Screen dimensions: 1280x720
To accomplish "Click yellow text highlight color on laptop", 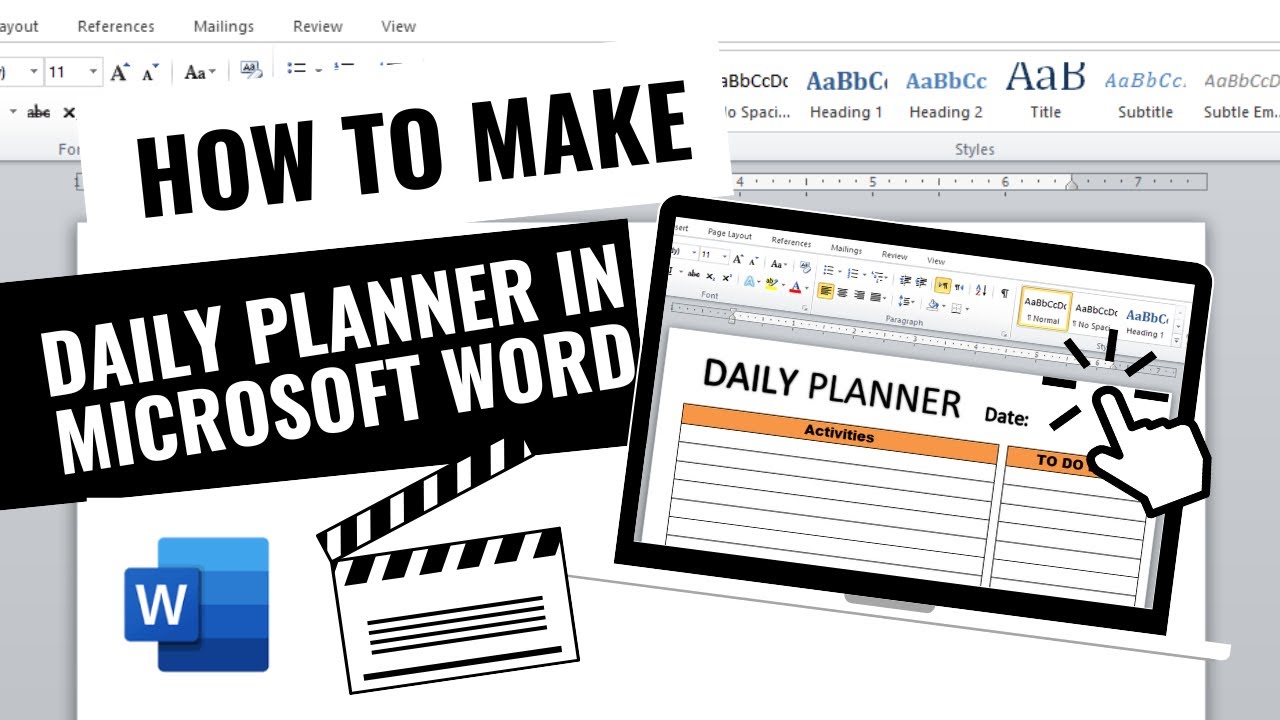I will pos(771,283).
